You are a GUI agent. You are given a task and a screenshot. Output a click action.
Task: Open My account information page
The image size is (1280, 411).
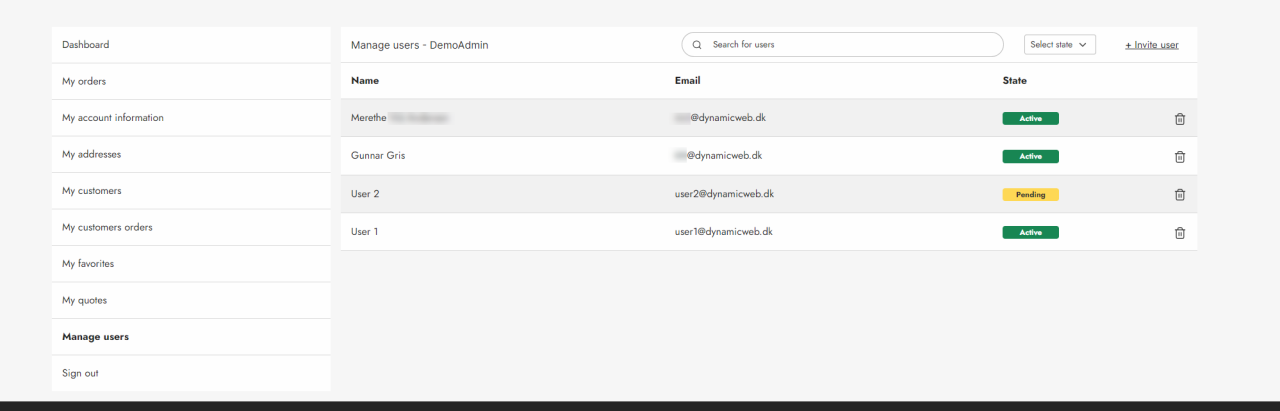point(113,118)
